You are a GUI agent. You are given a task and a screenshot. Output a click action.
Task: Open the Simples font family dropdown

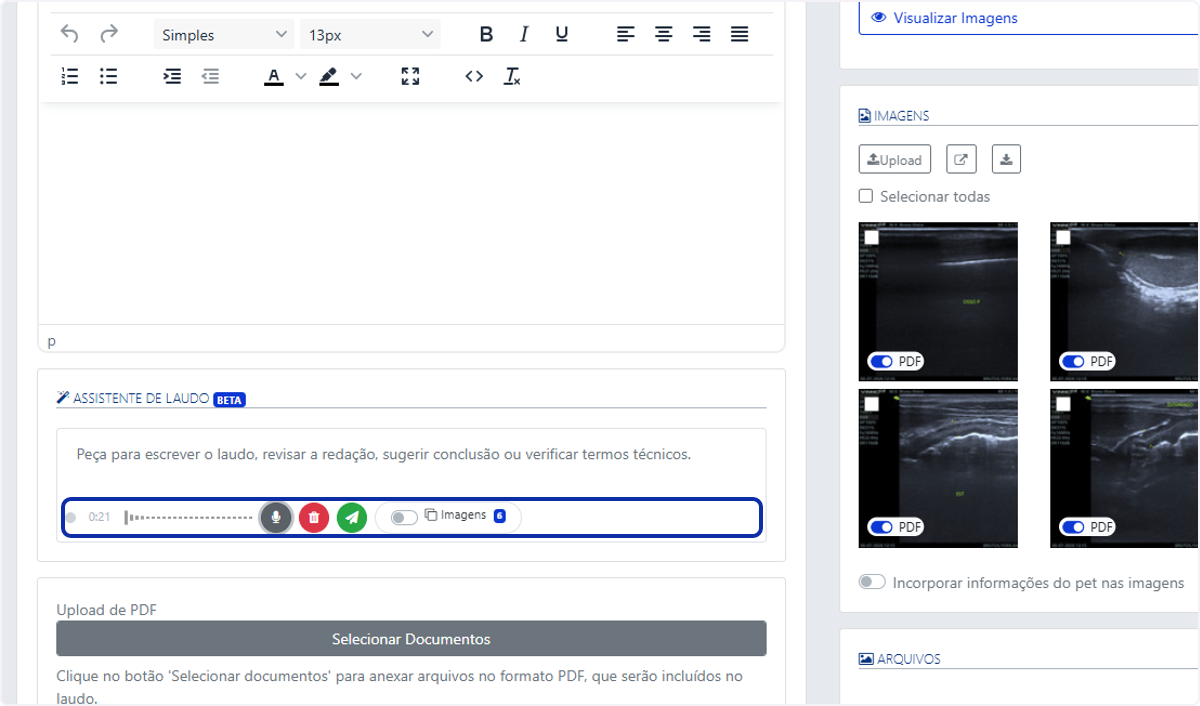pos(224,35)
